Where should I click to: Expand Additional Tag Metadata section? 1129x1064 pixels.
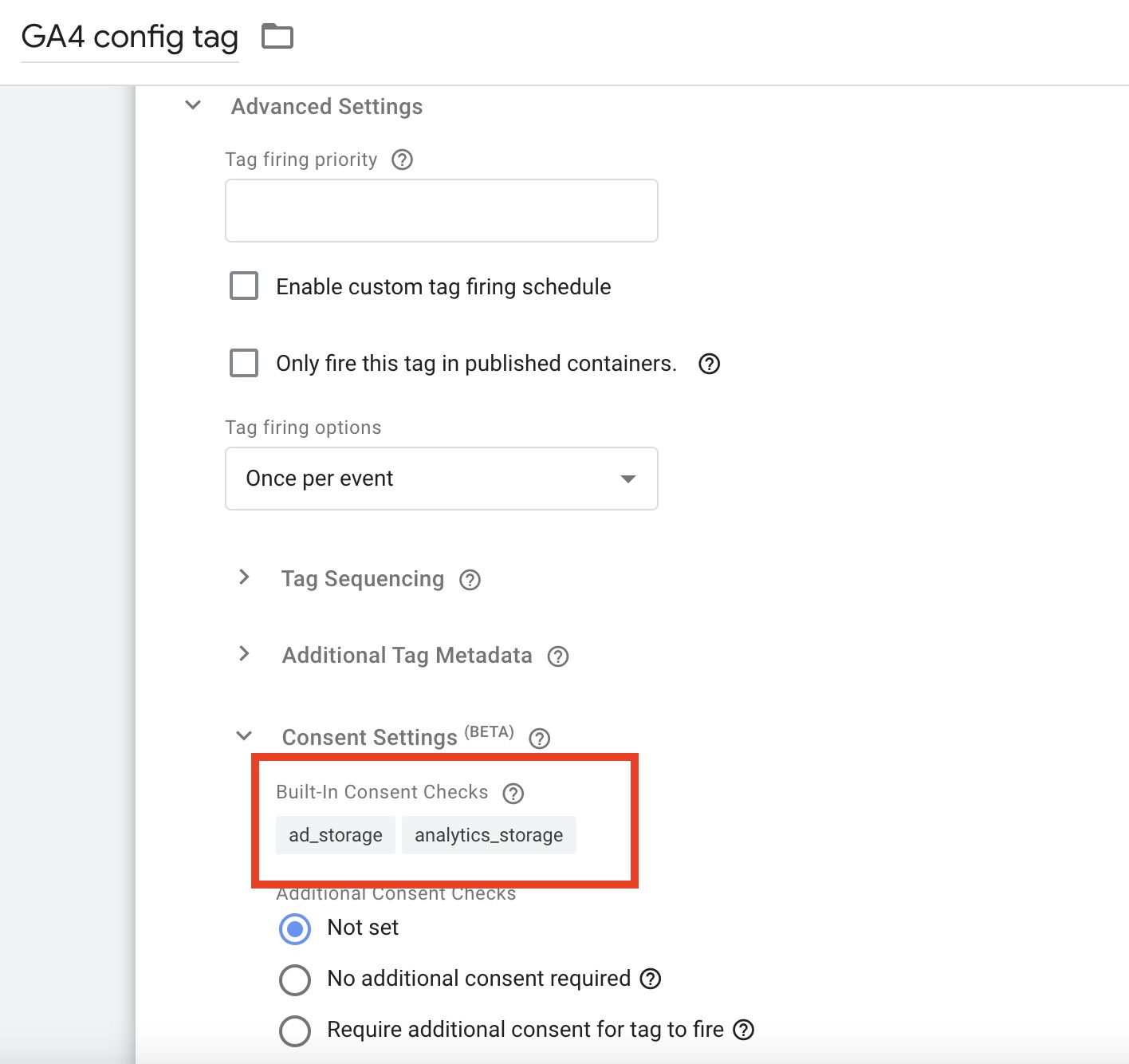(x=244, y=653)
